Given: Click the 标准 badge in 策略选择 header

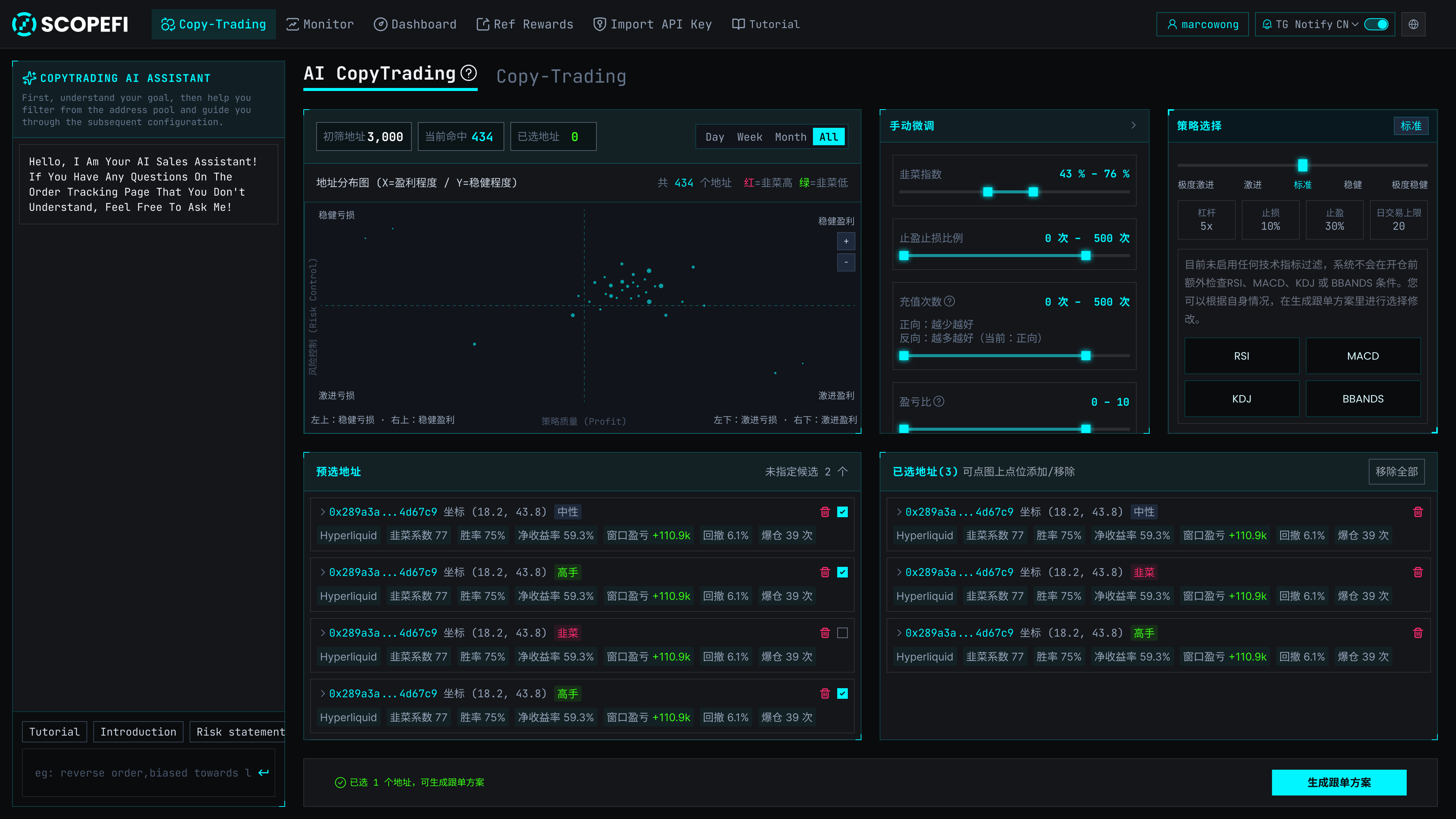Looking at the screenshot, I should [1411, 126].
